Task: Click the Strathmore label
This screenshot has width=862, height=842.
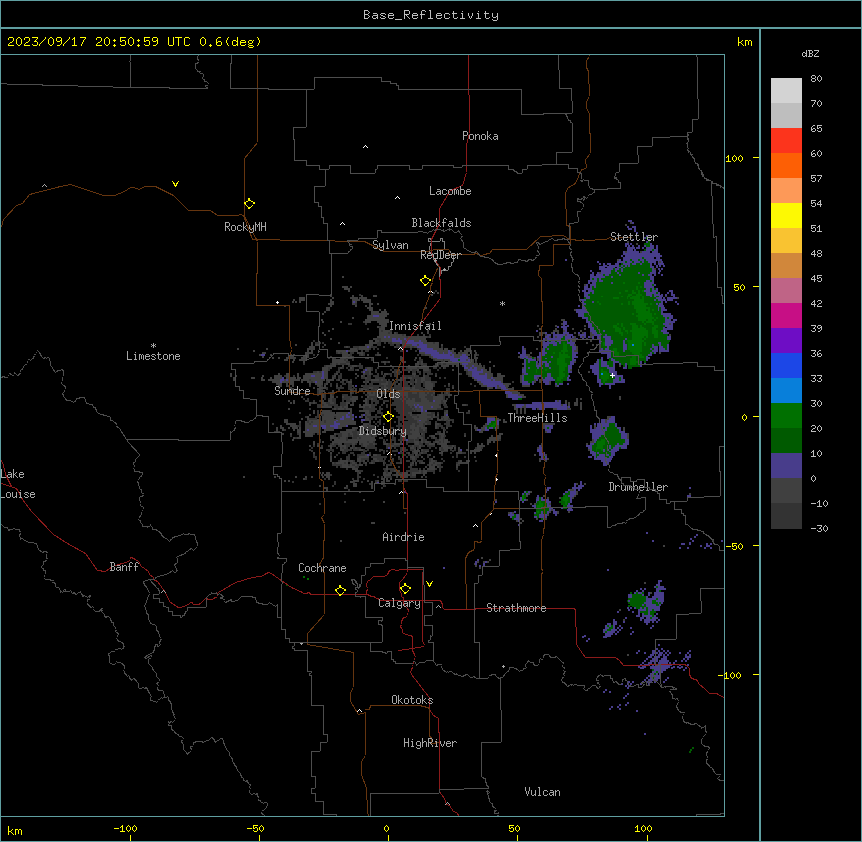Action: [x=516, y=608]
